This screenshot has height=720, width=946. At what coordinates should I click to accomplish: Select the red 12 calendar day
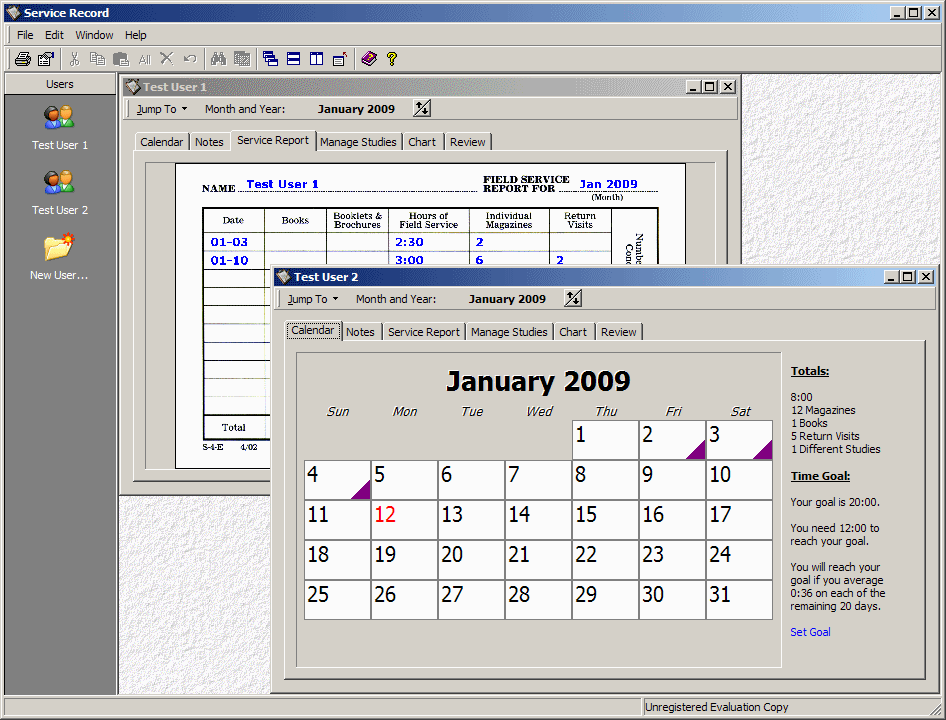pyautogui.click(x=404, y=520)
